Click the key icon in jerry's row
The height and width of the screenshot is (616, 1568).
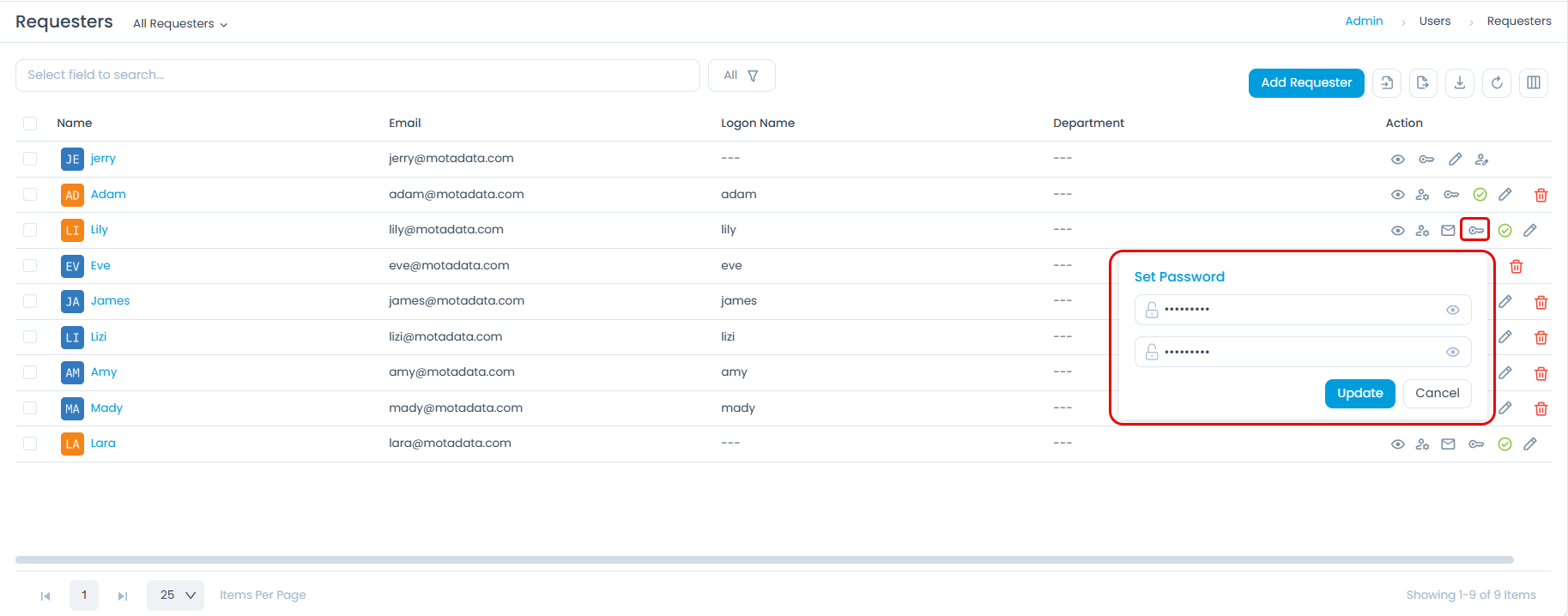click(x=1426, y=160)
